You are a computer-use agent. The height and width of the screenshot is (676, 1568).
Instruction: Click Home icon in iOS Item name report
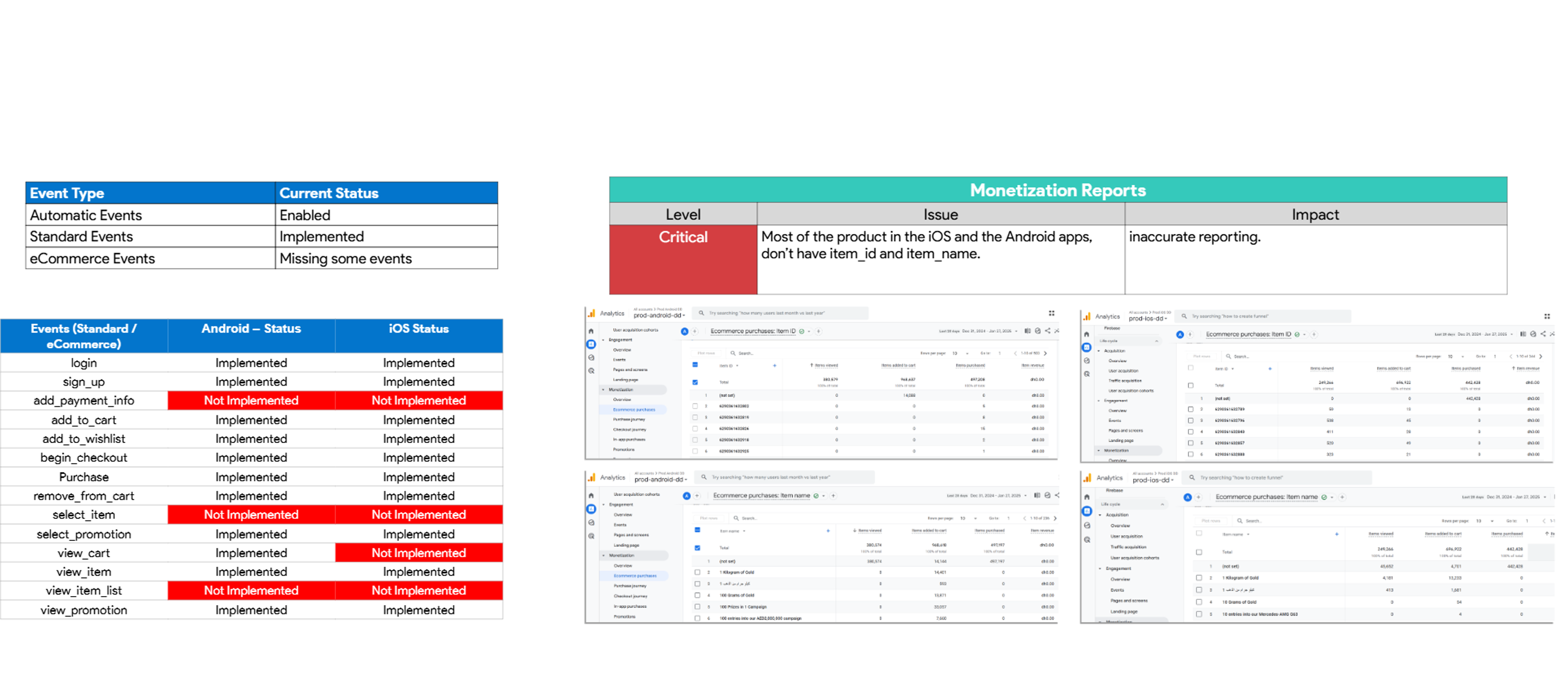(x=1086, y=497)
